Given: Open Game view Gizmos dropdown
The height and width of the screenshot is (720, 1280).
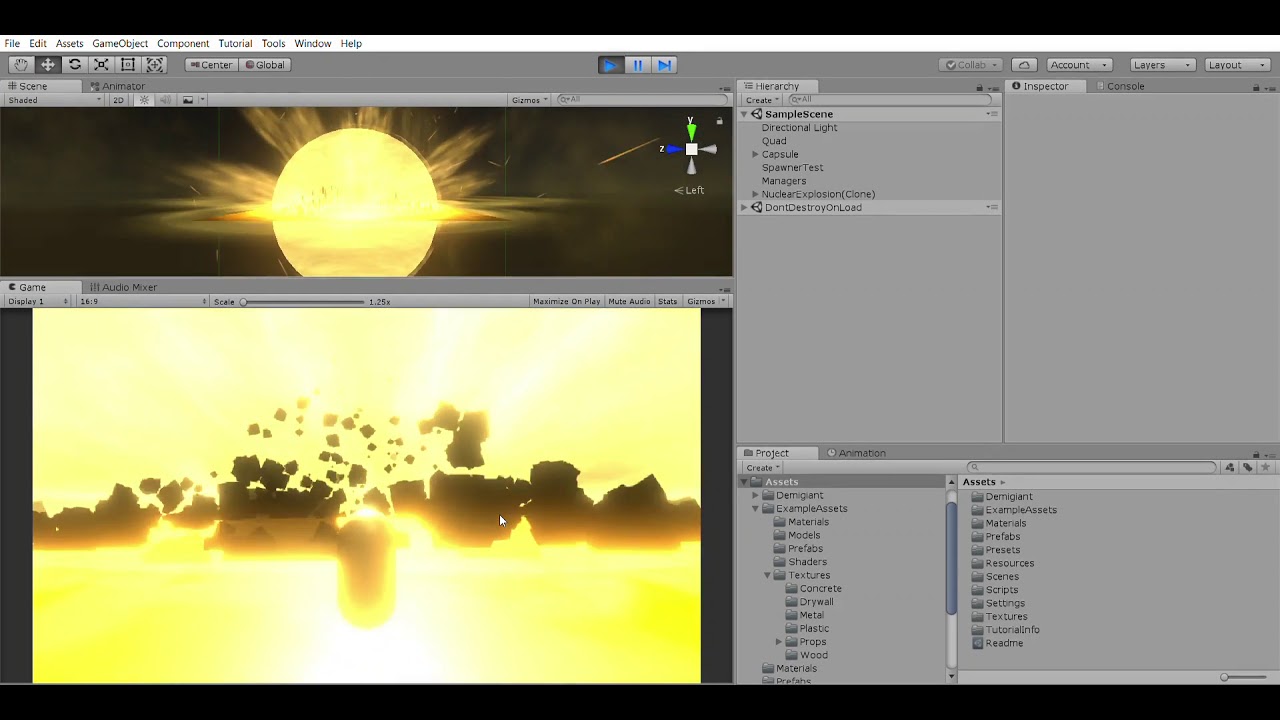Looking at the screenshot, I should (705, 301).
